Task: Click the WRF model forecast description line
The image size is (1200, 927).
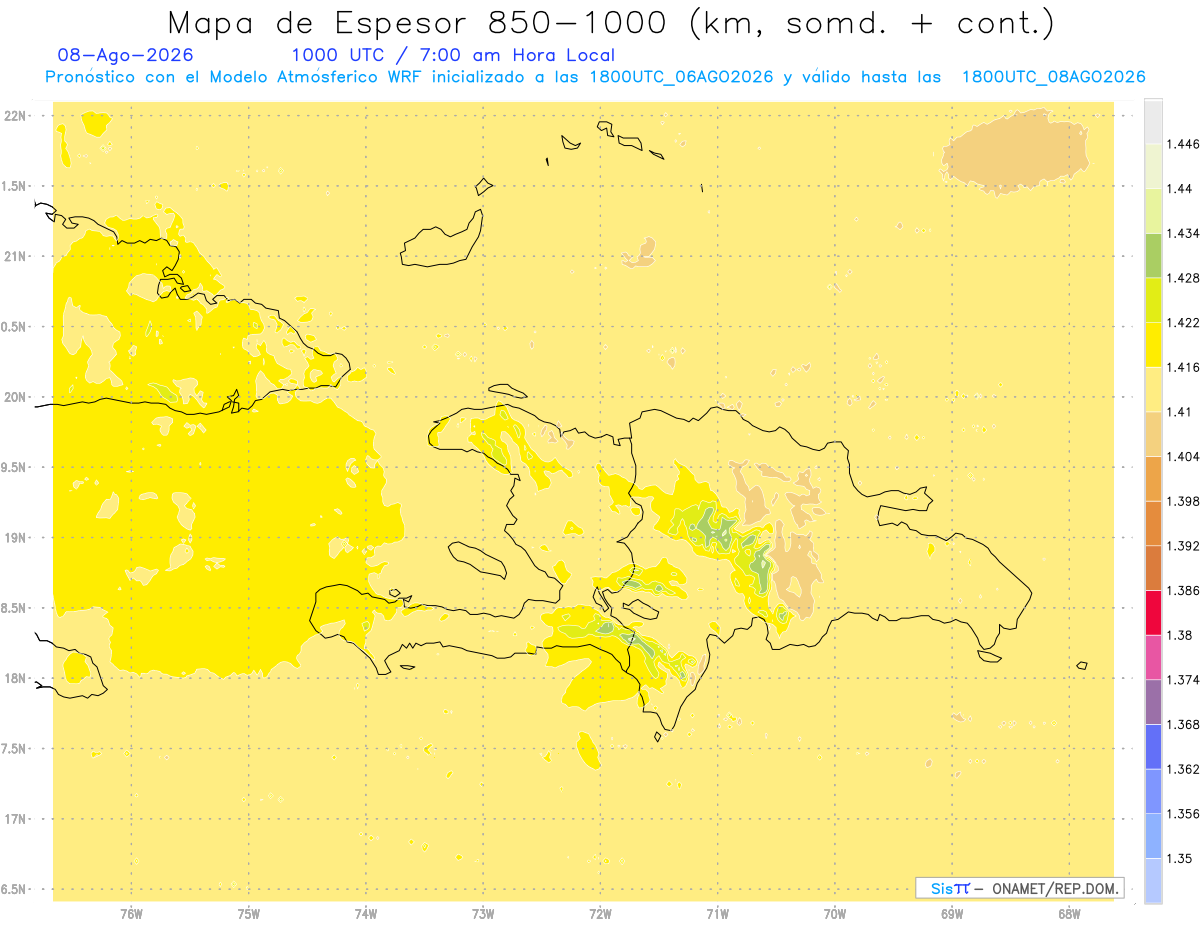Action: click(x=595, y=77)
